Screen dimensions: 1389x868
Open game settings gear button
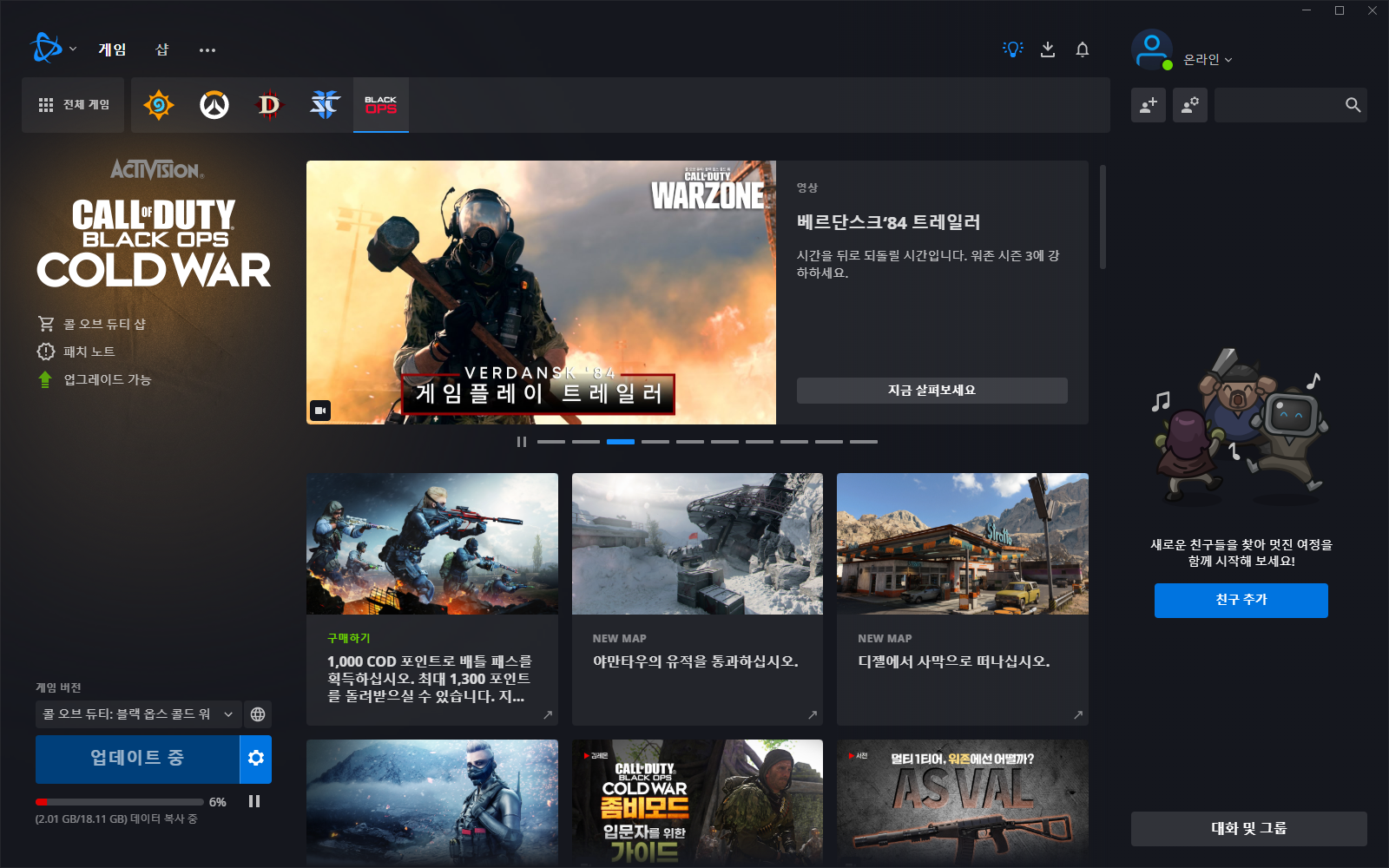[x=256, y=759]
